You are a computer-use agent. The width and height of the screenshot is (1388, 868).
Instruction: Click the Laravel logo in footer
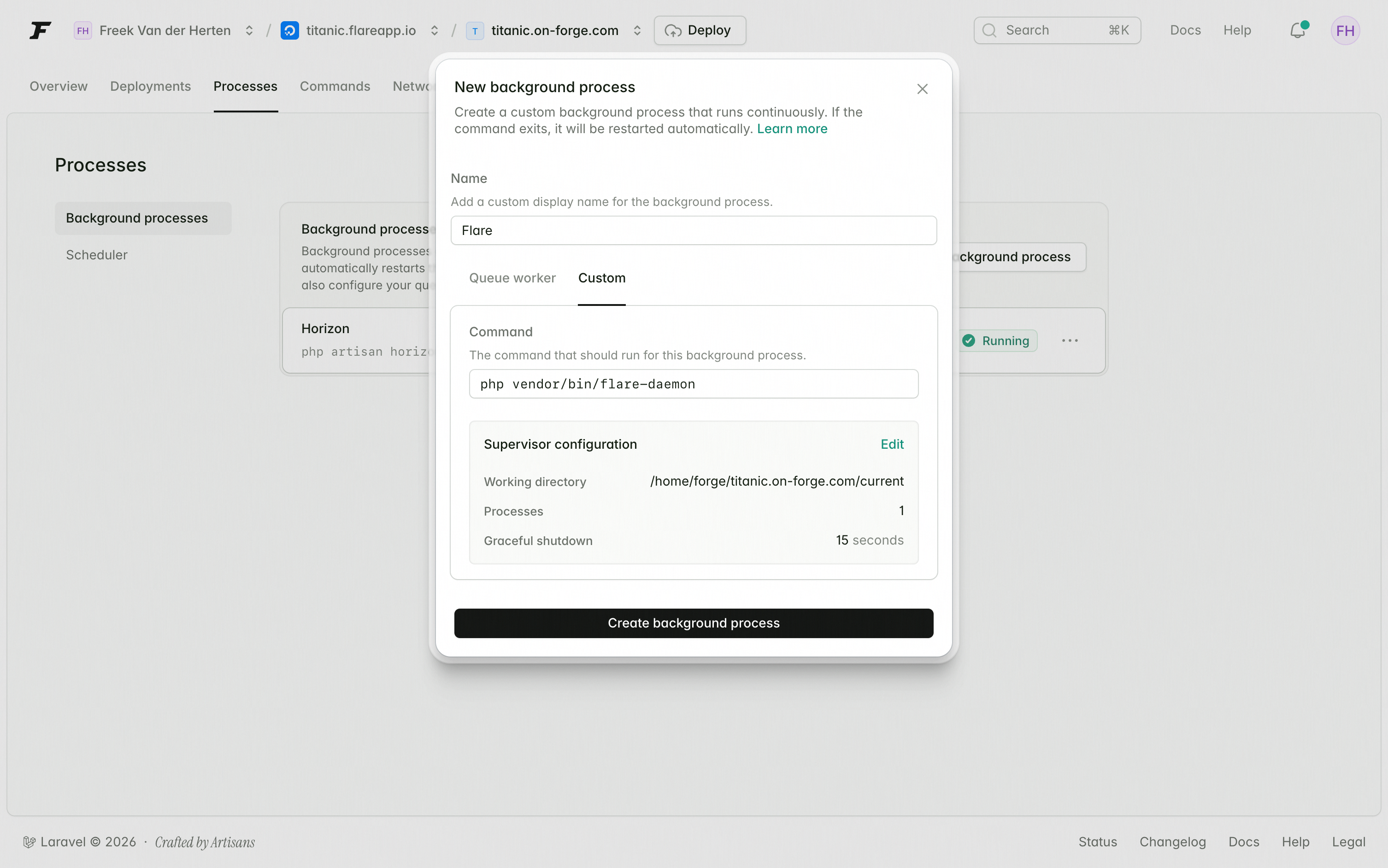click(29, 842)
